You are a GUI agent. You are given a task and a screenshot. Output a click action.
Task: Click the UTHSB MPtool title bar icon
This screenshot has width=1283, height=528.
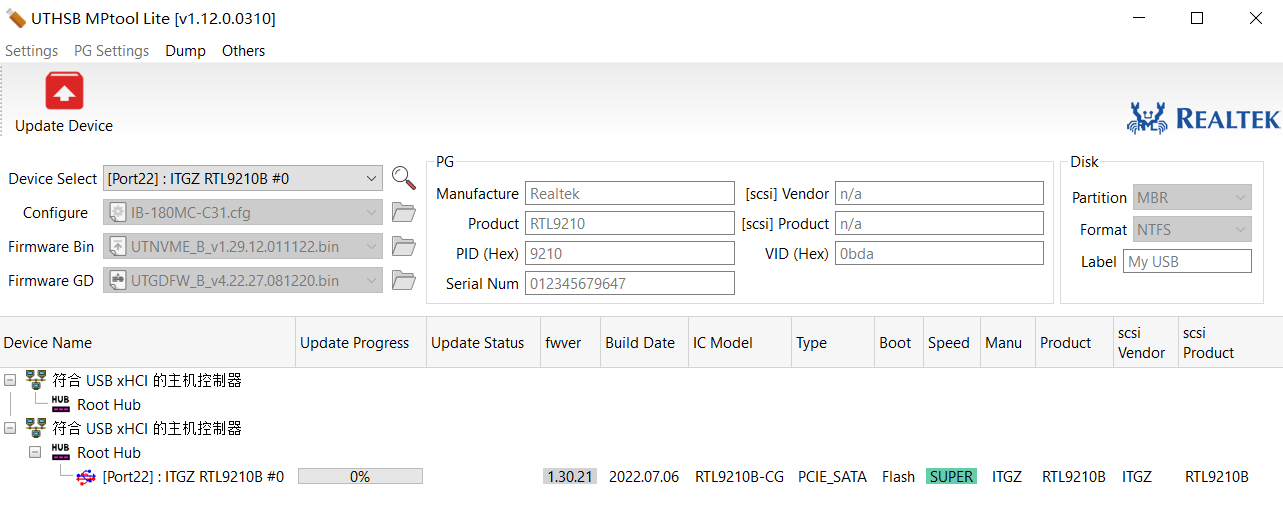tap(16, 18)
